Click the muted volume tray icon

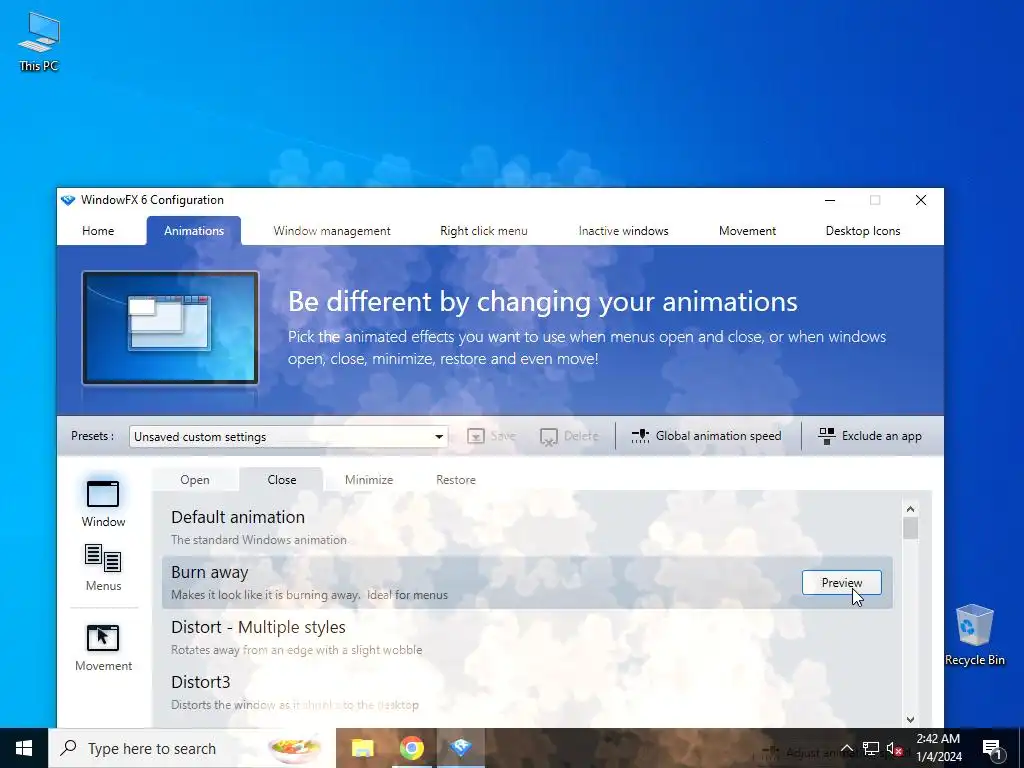894,749
